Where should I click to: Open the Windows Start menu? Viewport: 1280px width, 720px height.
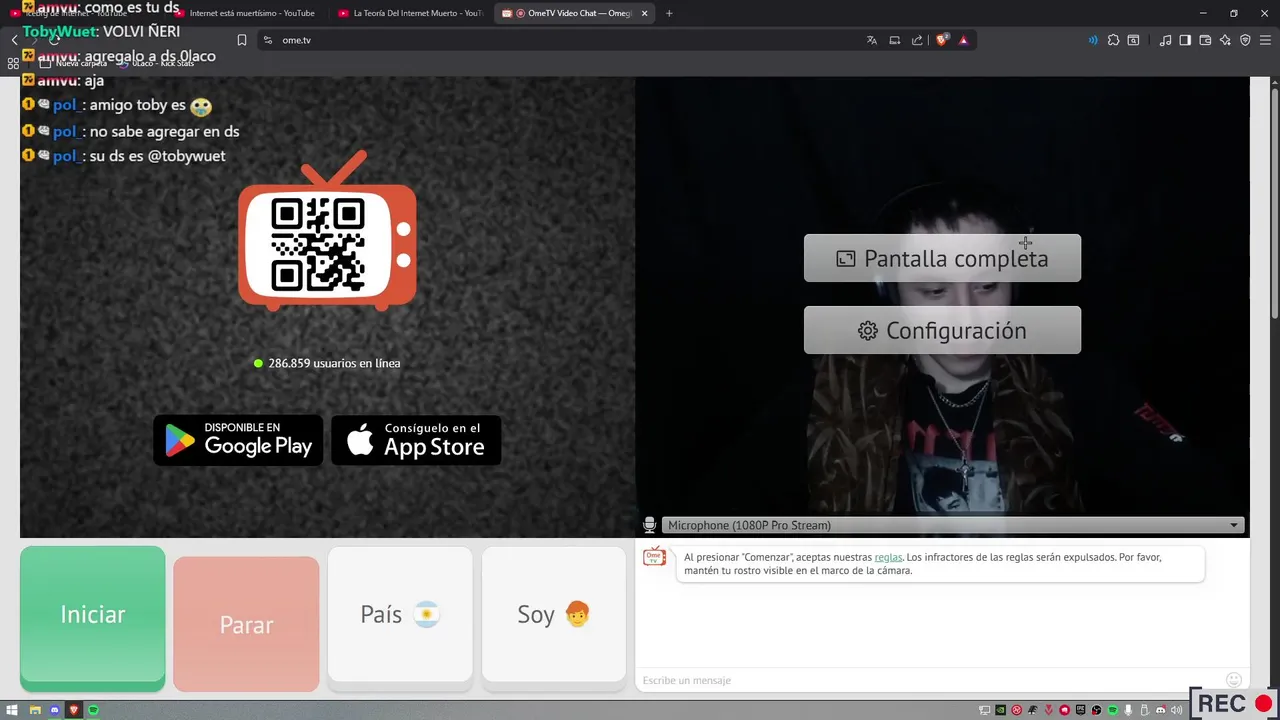tap(13, 710)
